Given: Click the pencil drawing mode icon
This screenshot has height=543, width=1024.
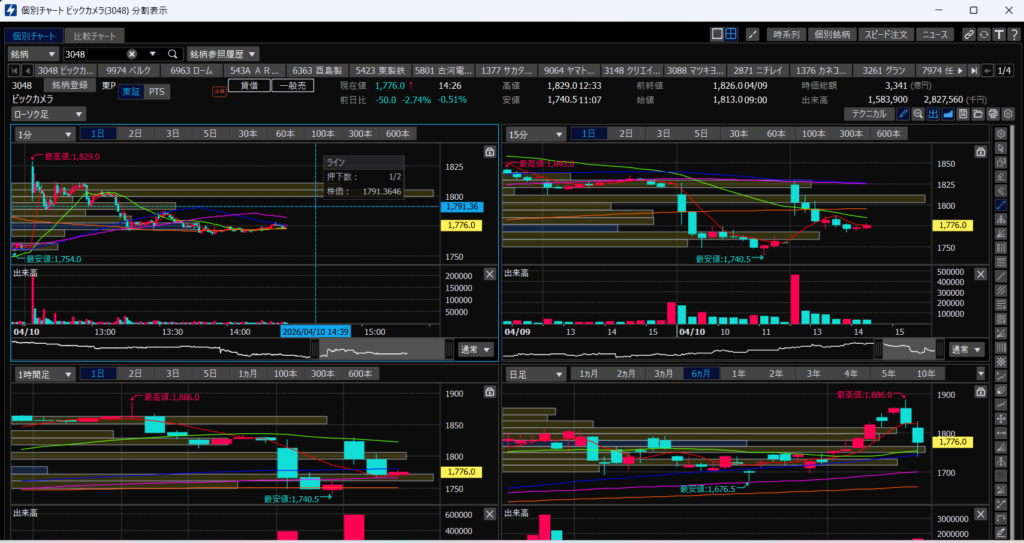Looking at the screenshot, I should [904, 114].
